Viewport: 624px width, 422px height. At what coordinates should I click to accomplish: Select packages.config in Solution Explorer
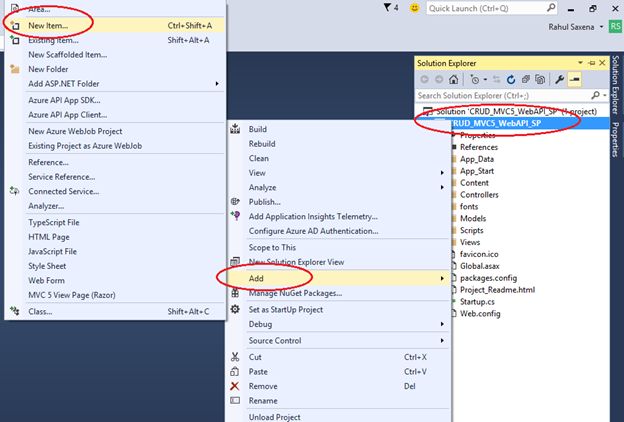click(x=488, y=278)
